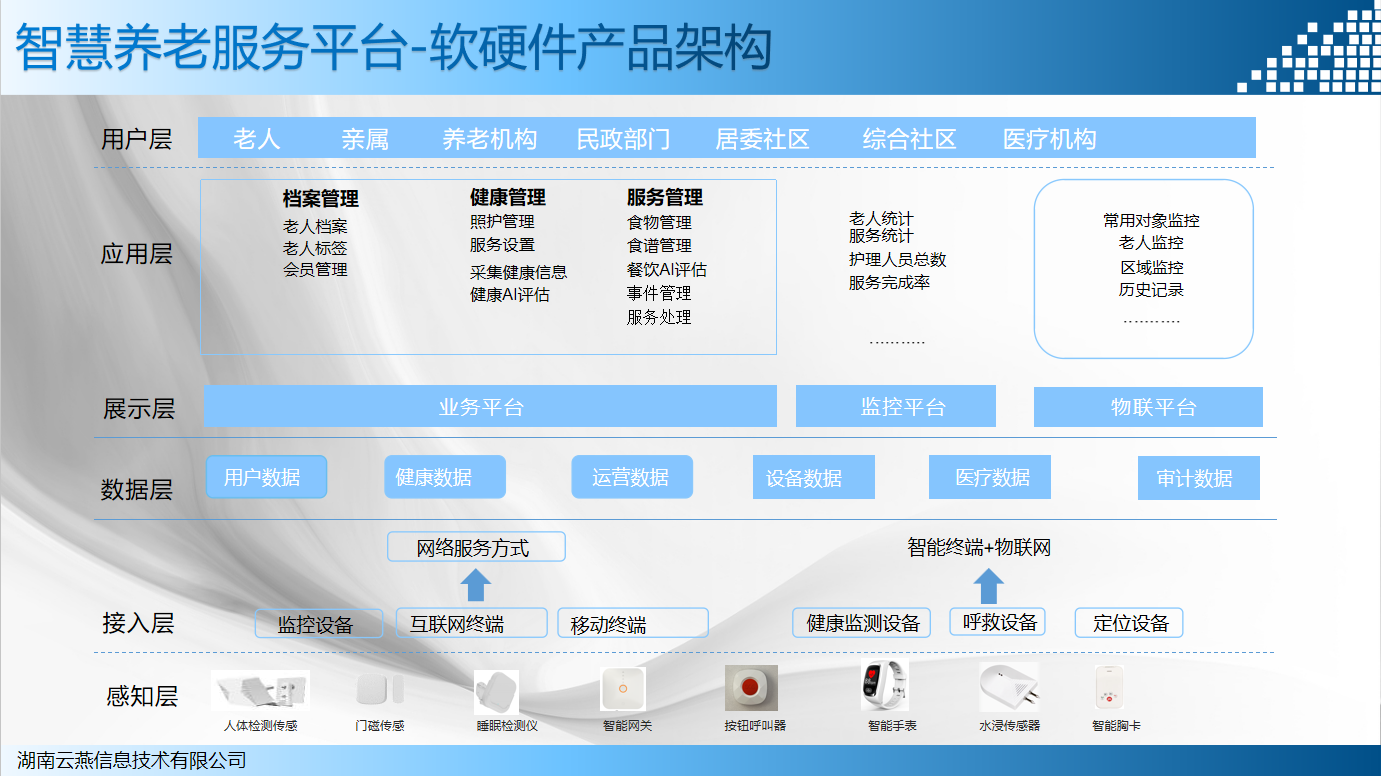The image size is (1381, 776).
Task: Click the 老人监控 text
Action: tap(1151, 242)
